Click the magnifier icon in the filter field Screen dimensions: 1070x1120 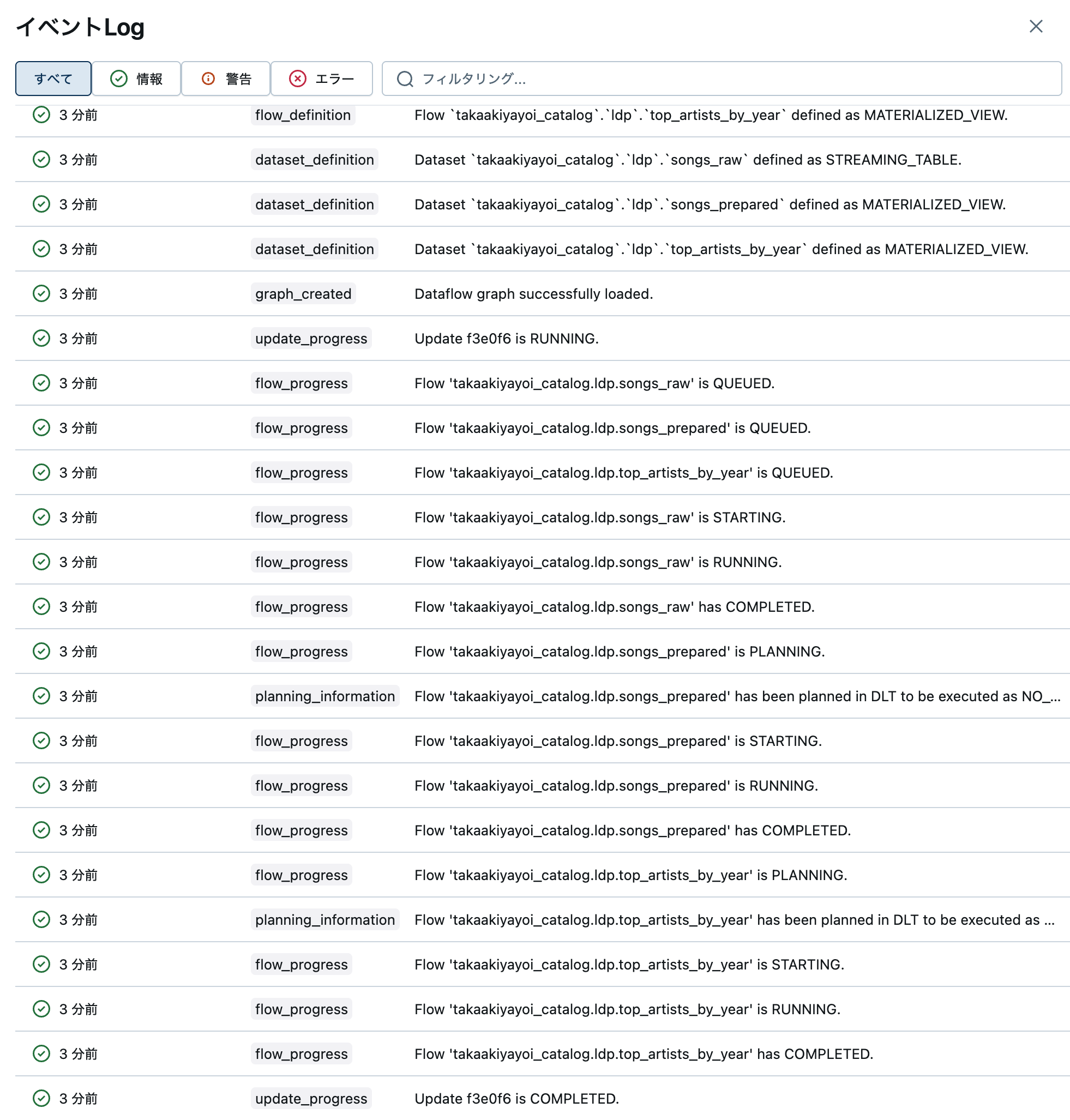pyautogui.click(x=405, y=79)
